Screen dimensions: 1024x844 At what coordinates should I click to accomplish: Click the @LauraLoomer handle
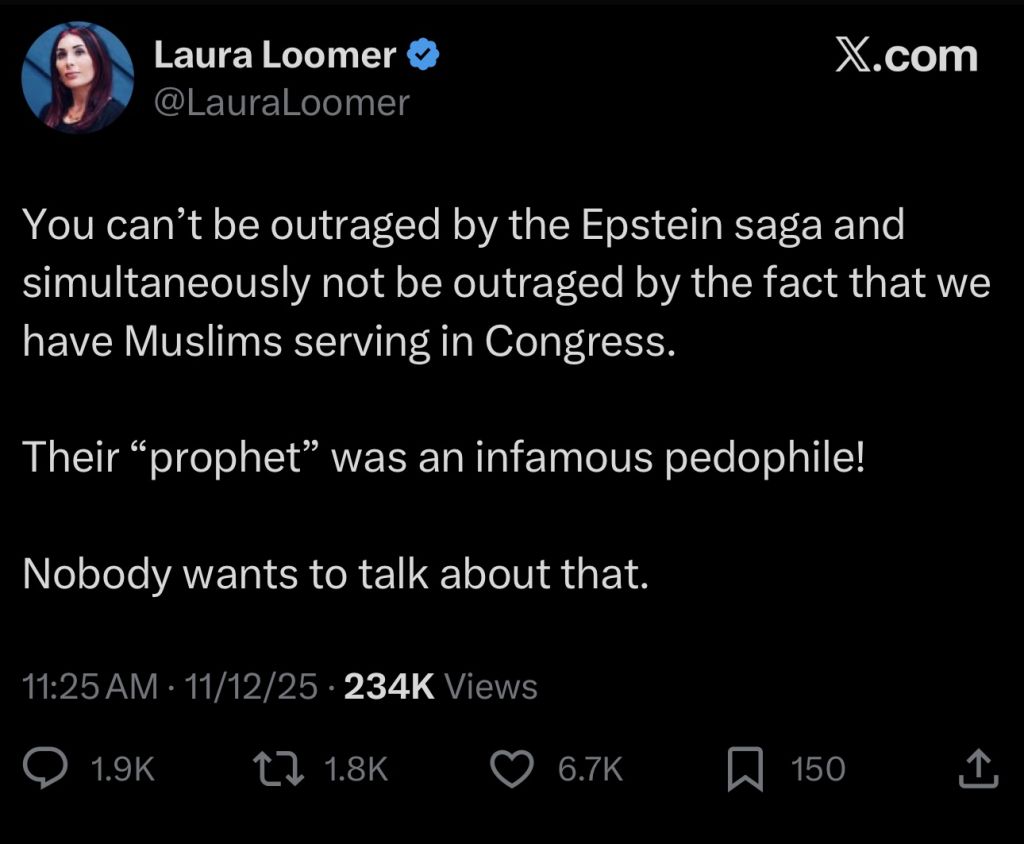[x=281, y=102]
